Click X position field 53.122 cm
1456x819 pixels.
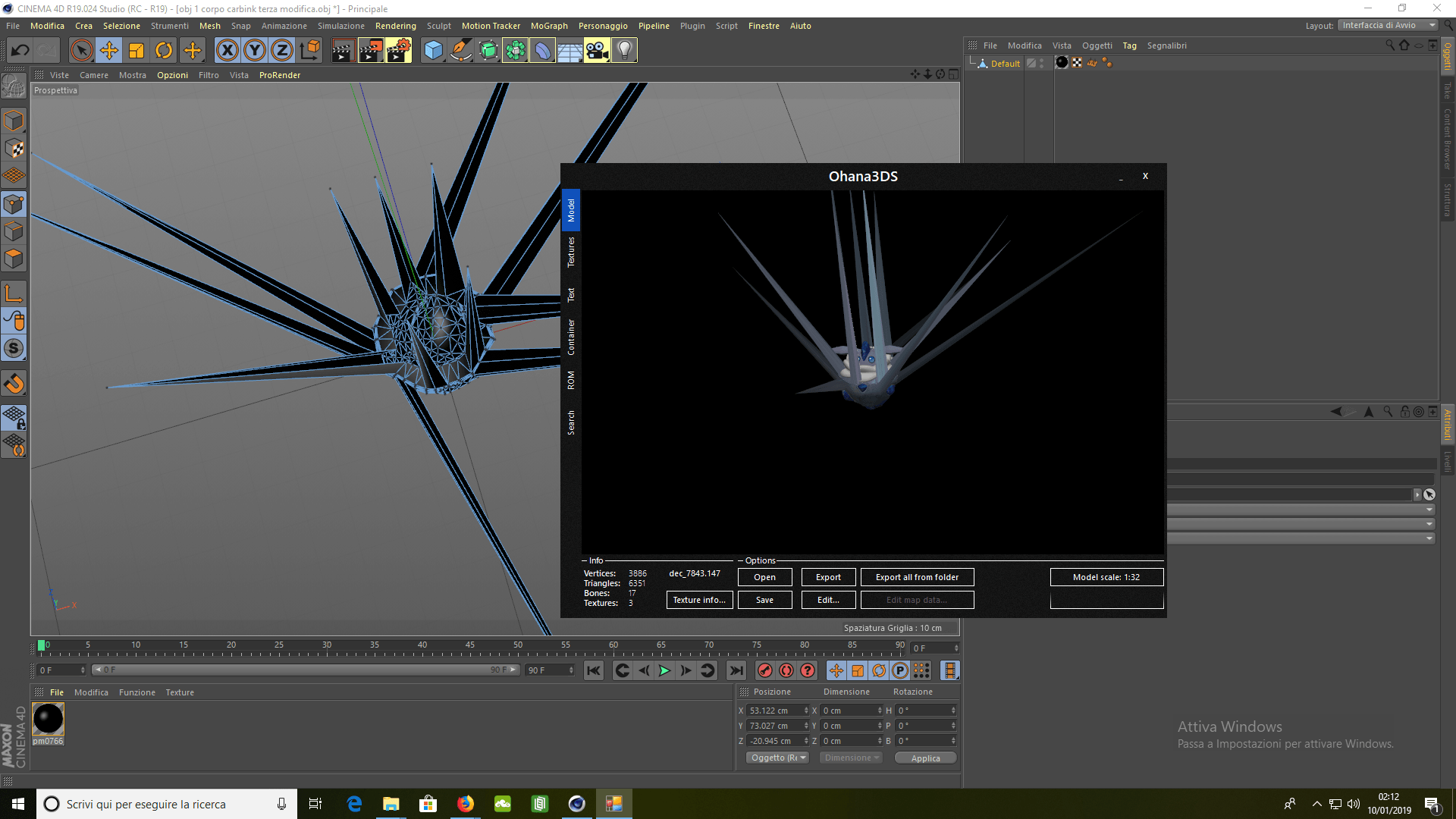pos(777,711)
